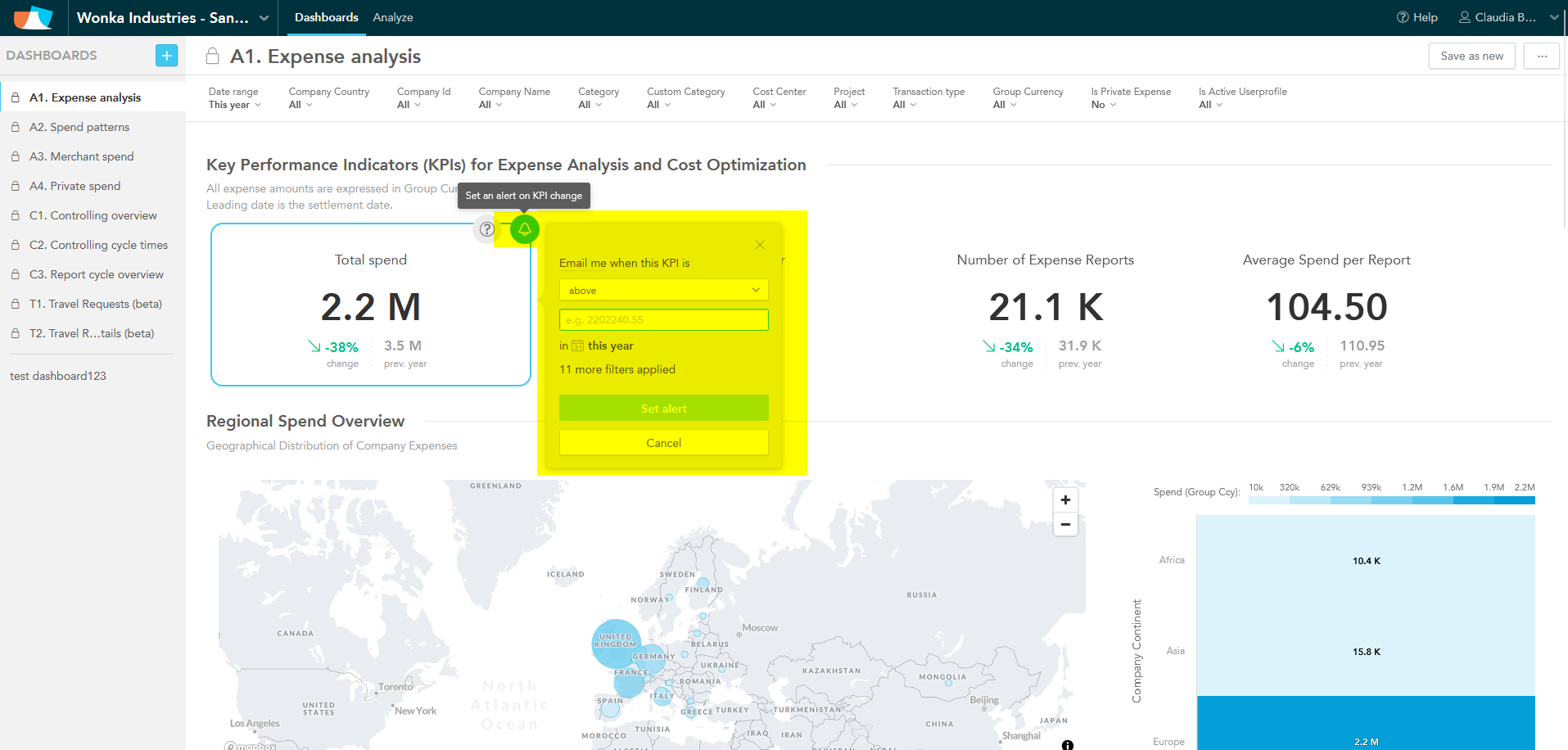Open the above/below condition dropdown
This screenshot has height=750, width=1568.
click(663, 290)
